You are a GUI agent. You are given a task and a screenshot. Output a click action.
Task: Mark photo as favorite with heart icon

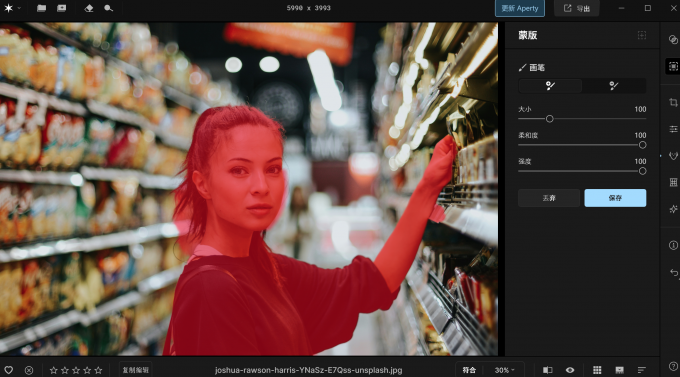(9, 370)
